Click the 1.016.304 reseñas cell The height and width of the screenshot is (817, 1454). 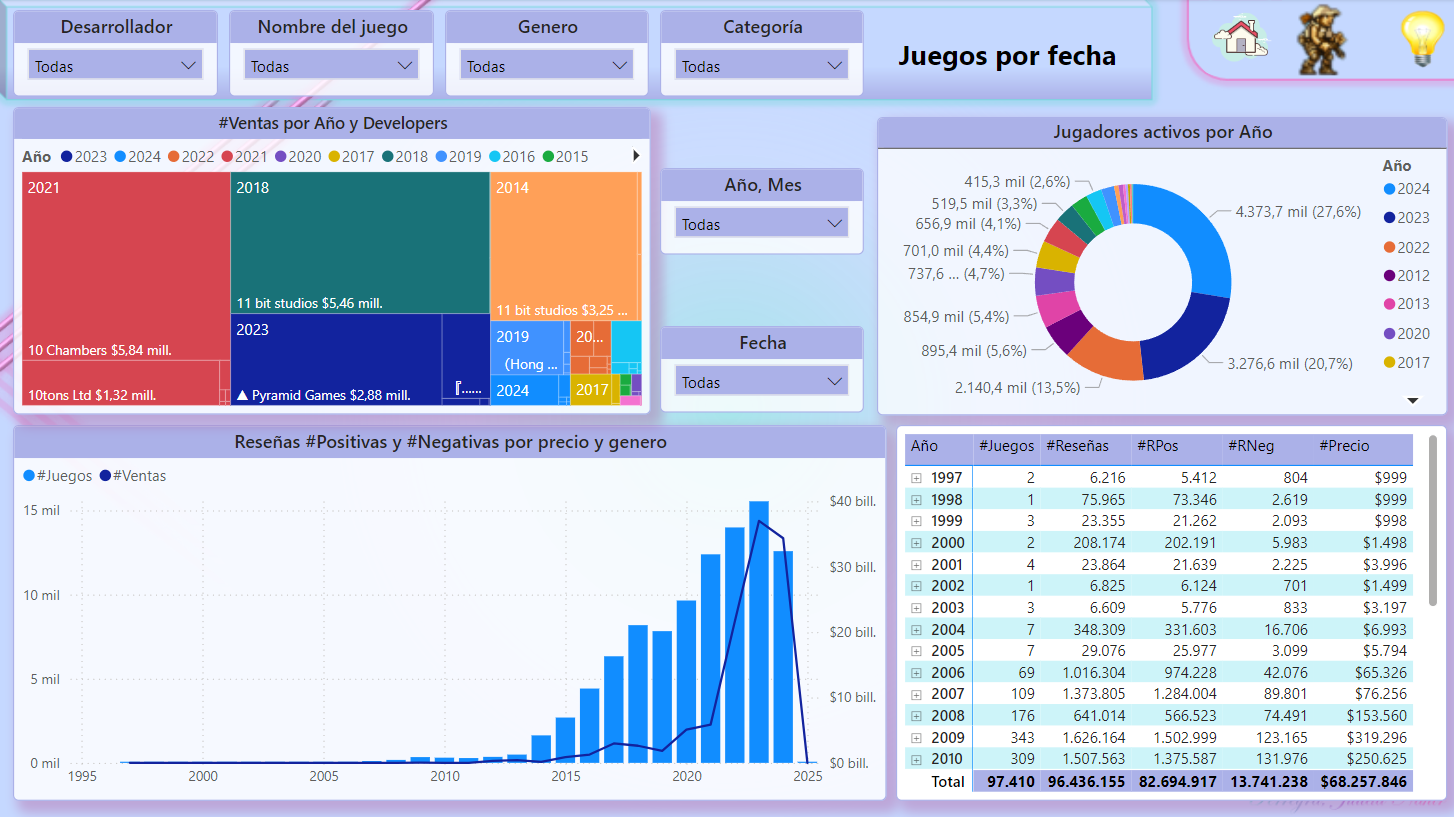(x=1087, y=673)
